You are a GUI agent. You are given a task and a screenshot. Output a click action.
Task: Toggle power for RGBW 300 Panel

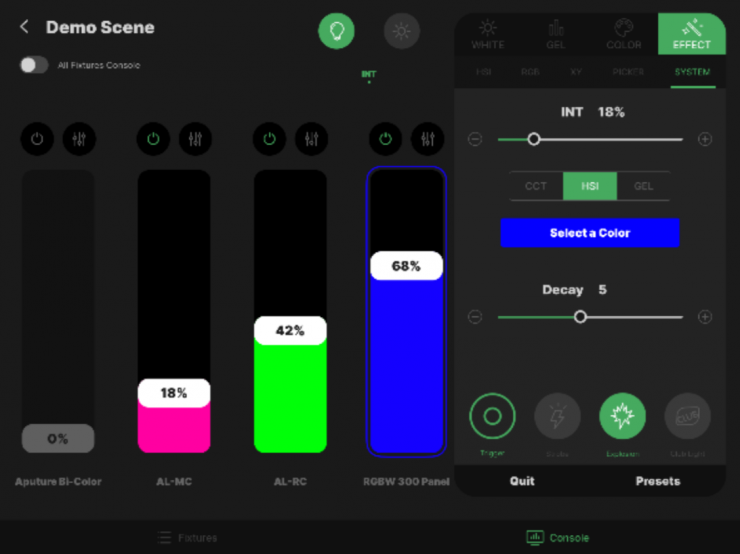click(385, 139)
